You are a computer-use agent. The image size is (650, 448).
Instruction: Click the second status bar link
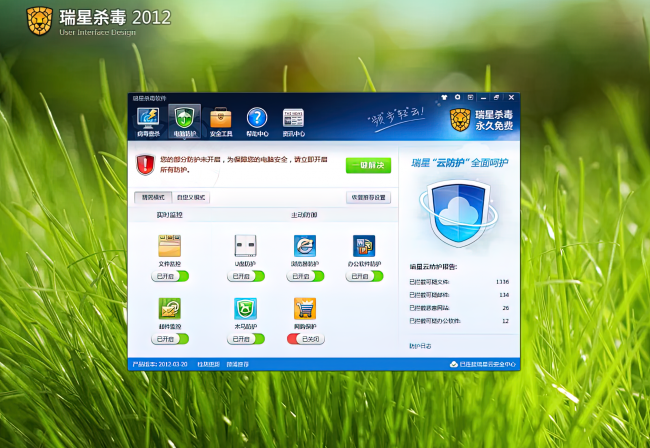pos(238,364)
